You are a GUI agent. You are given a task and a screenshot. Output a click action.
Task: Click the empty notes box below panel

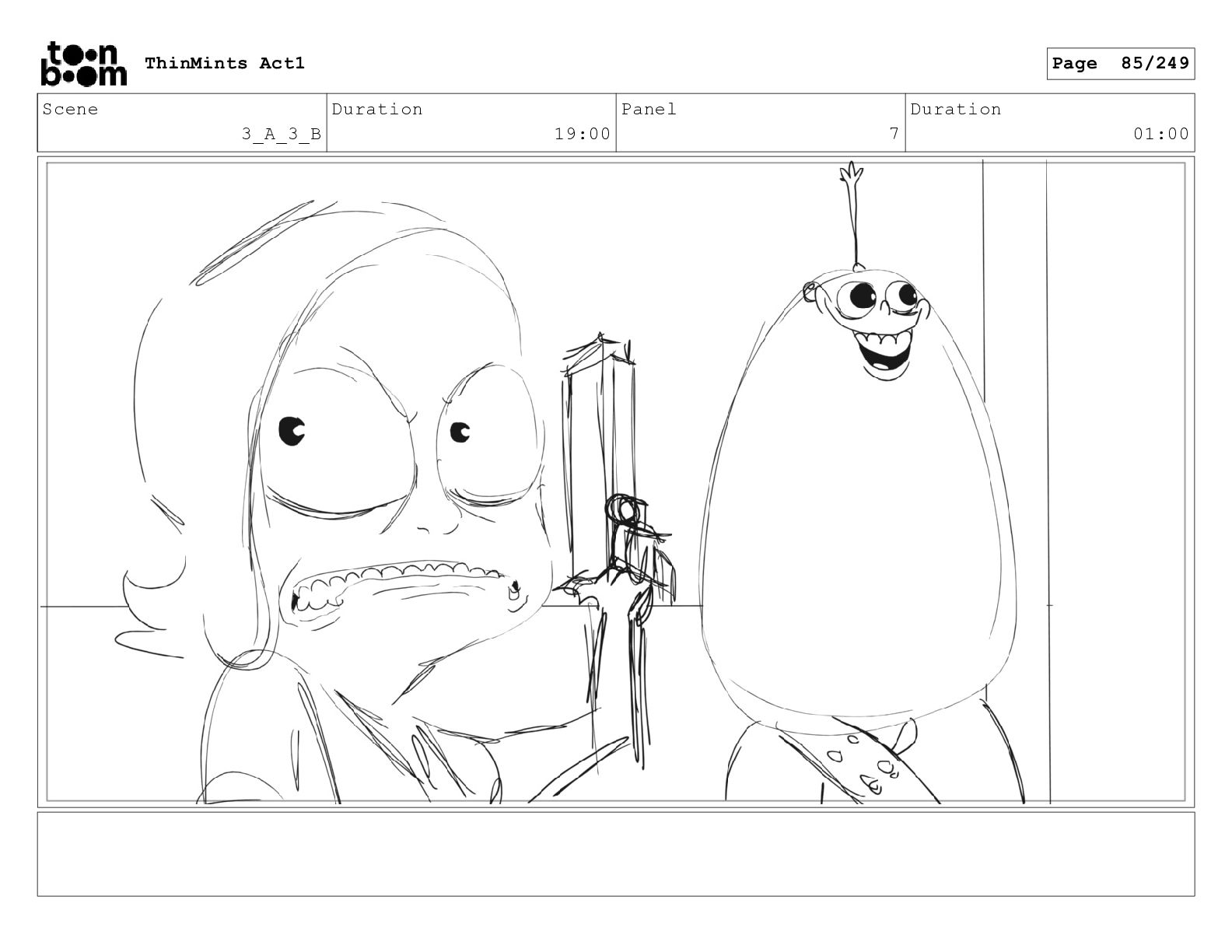coord(616,854)
